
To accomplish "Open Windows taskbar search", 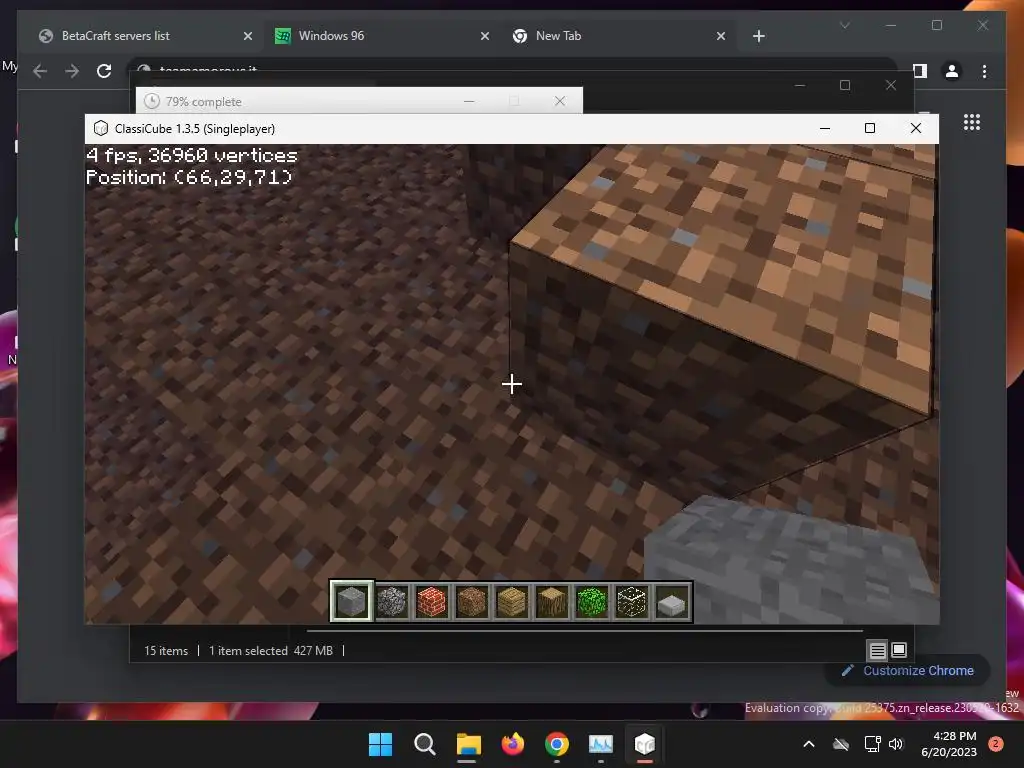I will coord(424,744).
